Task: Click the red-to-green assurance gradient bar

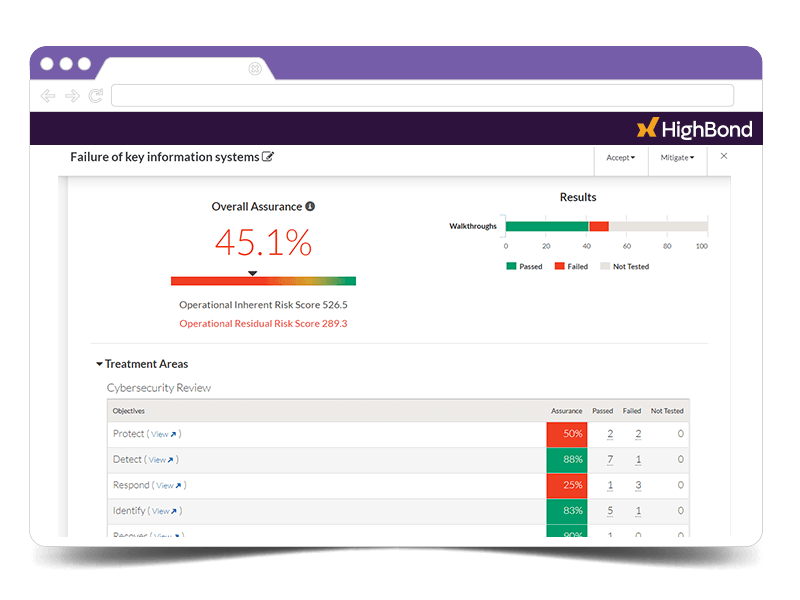Action: [x=263, y=281]
